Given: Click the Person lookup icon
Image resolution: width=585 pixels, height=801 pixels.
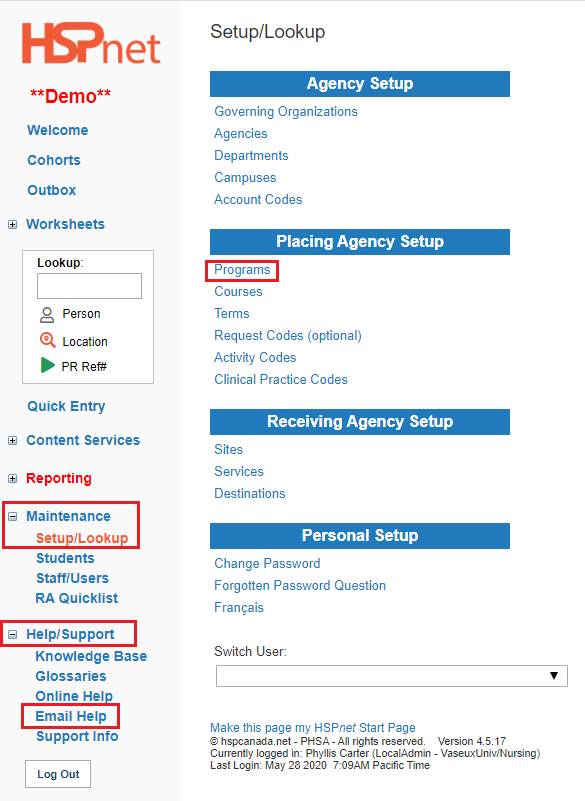Looking at the screenshot, I should pos(47,315).
